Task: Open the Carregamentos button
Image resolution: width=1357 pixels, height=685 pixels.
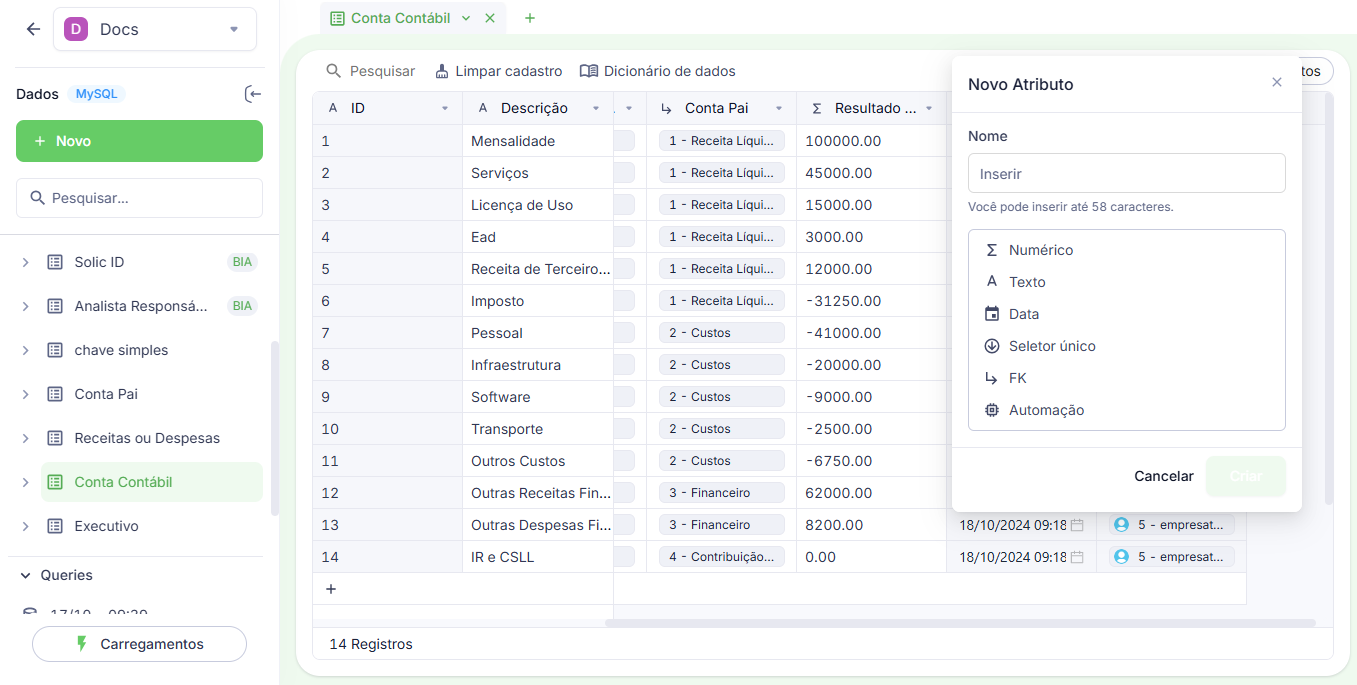Action: [139, 644]
